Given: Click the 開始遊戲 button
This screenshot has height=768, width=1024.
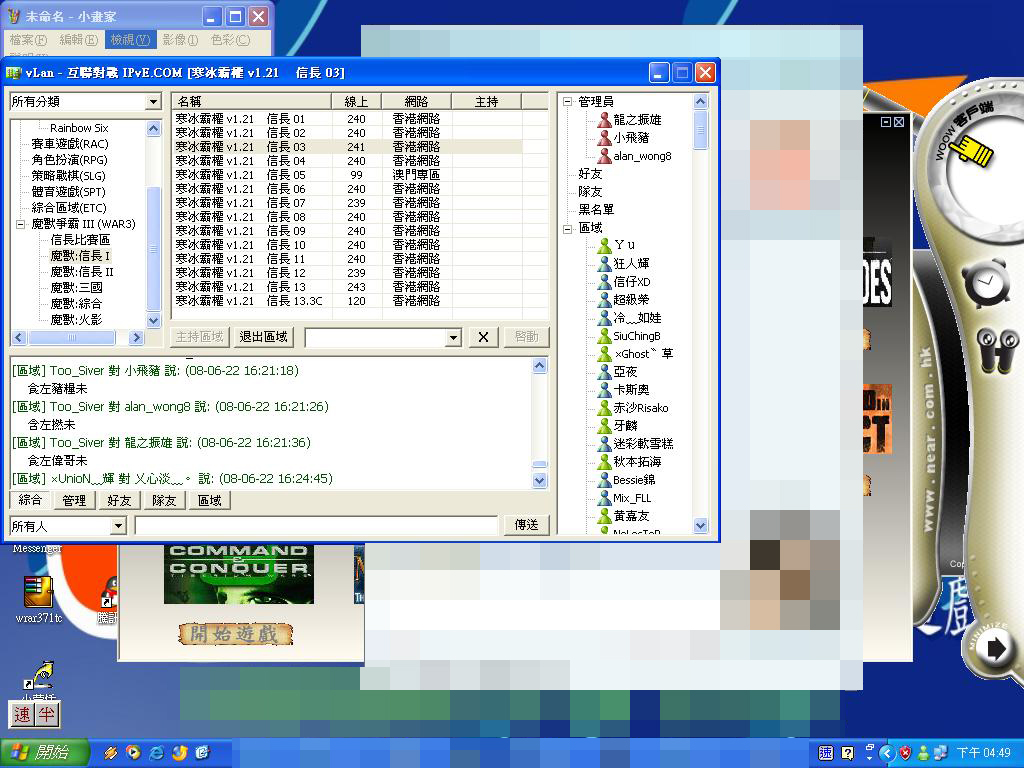Looking at the screenshot, I should (236, 635).
